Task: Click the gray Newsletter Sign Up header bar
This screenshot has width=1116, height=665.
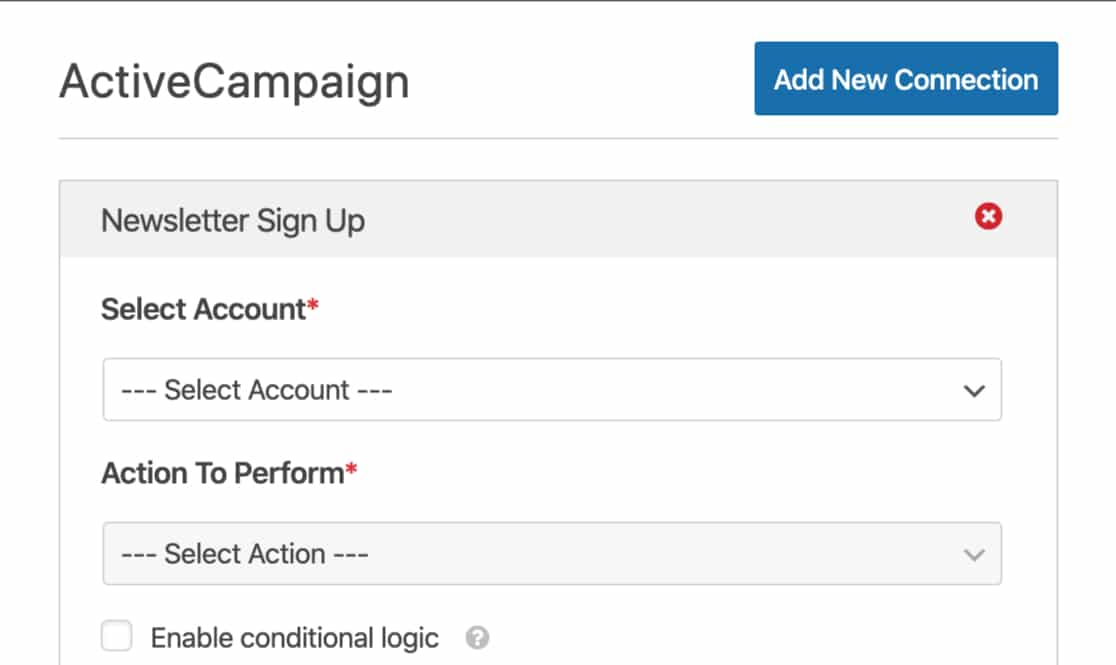Action: (x=559, y=219)
